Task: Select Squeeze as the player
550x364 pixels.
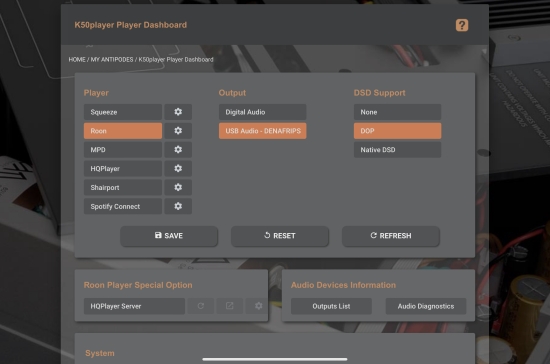Action: click(123, 112)
